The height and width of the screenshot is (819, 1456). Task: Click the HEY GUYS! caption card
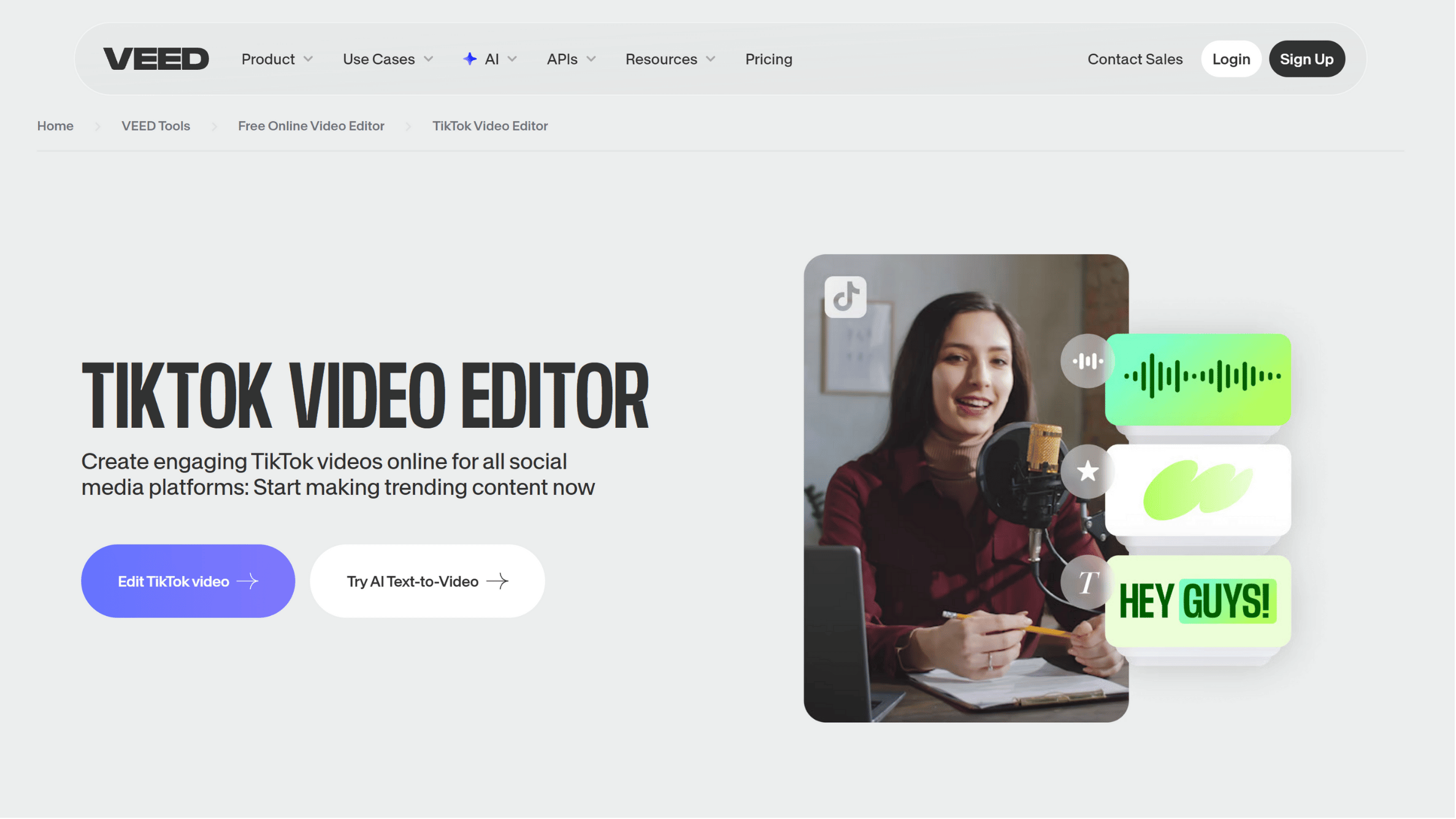1199,602
